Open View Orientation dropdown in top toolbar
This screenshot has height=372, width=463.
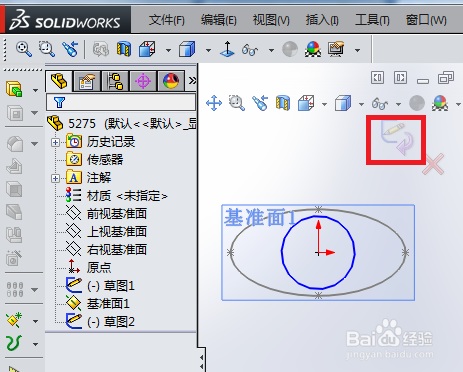168,51
